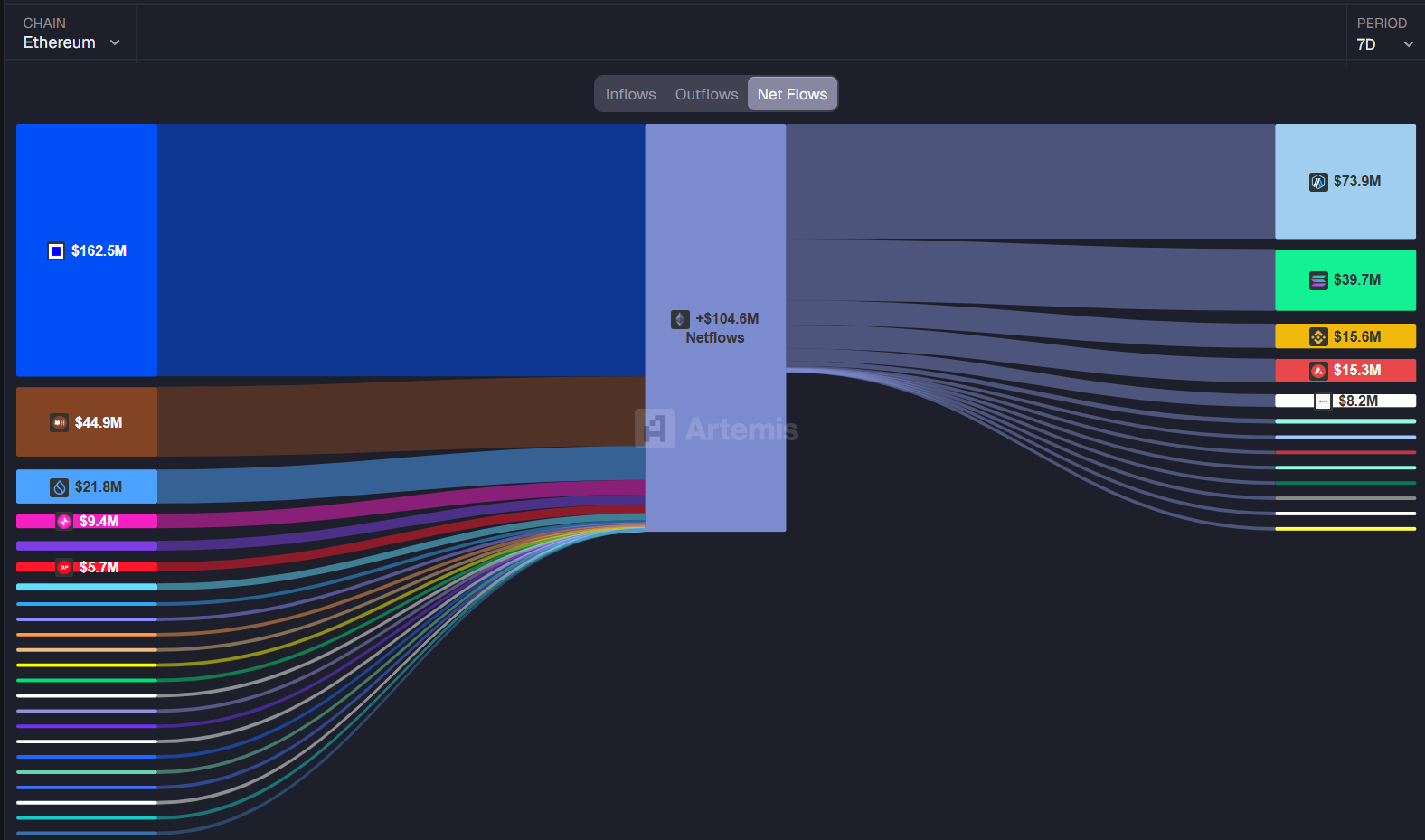Screen dimensions: 1425x840
Task: Click the $15.3M value label
Action: [x=1357, y=371]
